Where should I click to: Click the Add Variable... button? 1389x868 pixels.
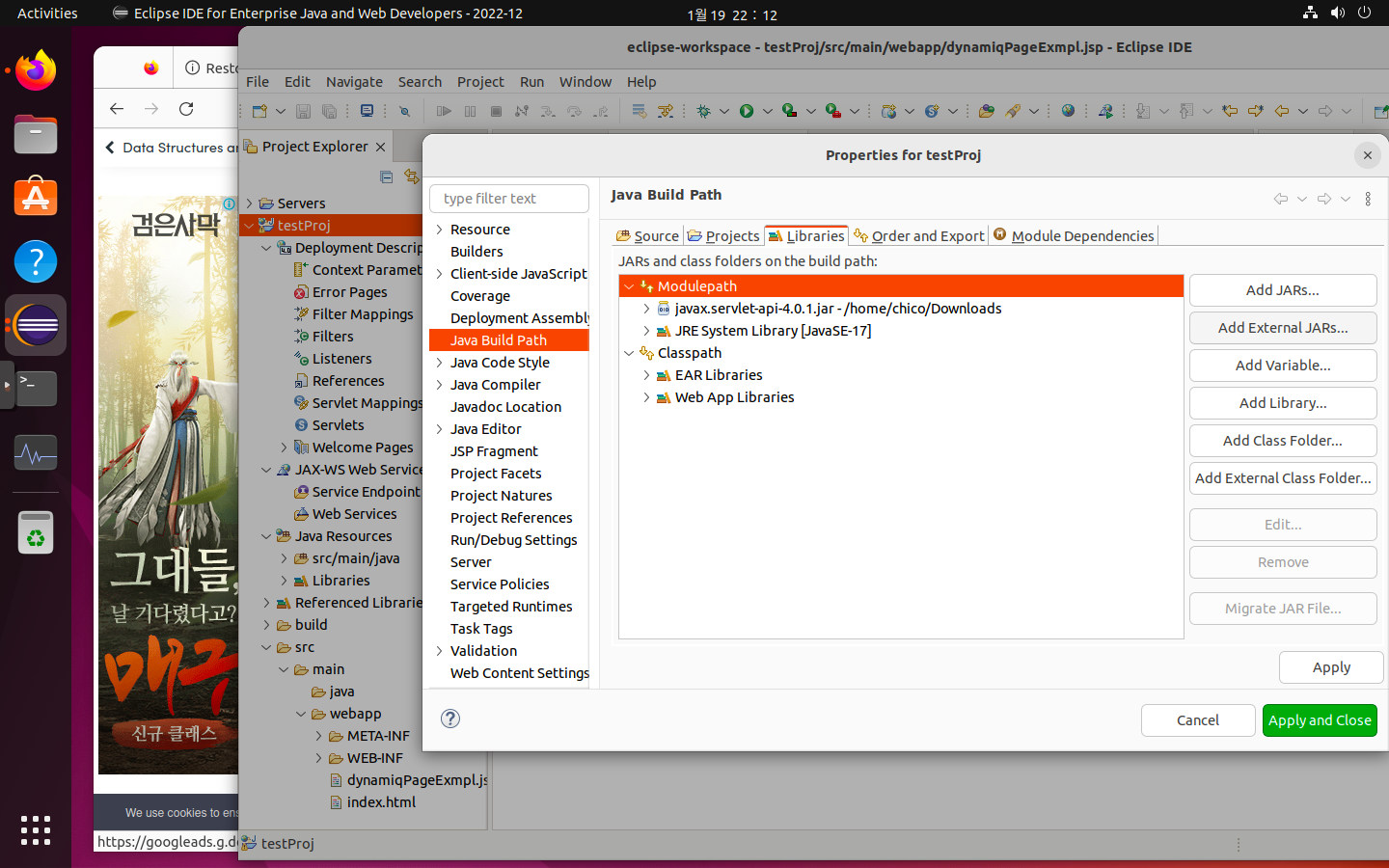point(1283,366)
